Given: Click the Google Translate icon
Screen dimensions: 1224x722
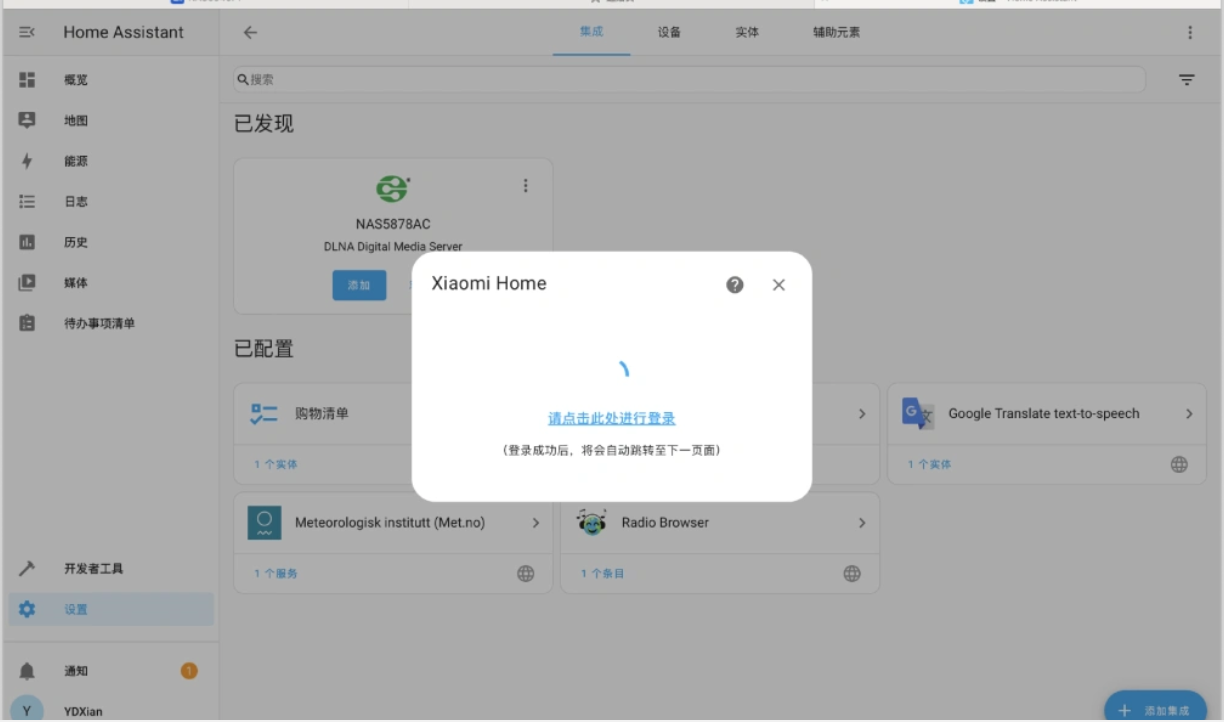Looking at the screenshot, I should 918,414.
